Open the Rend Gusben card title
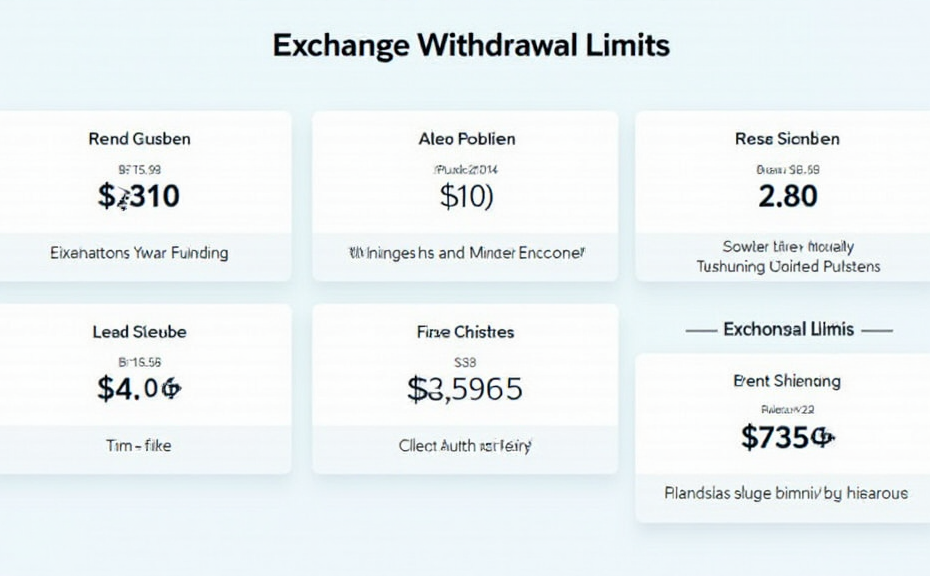Screen dimensions: 930x576 139,139
